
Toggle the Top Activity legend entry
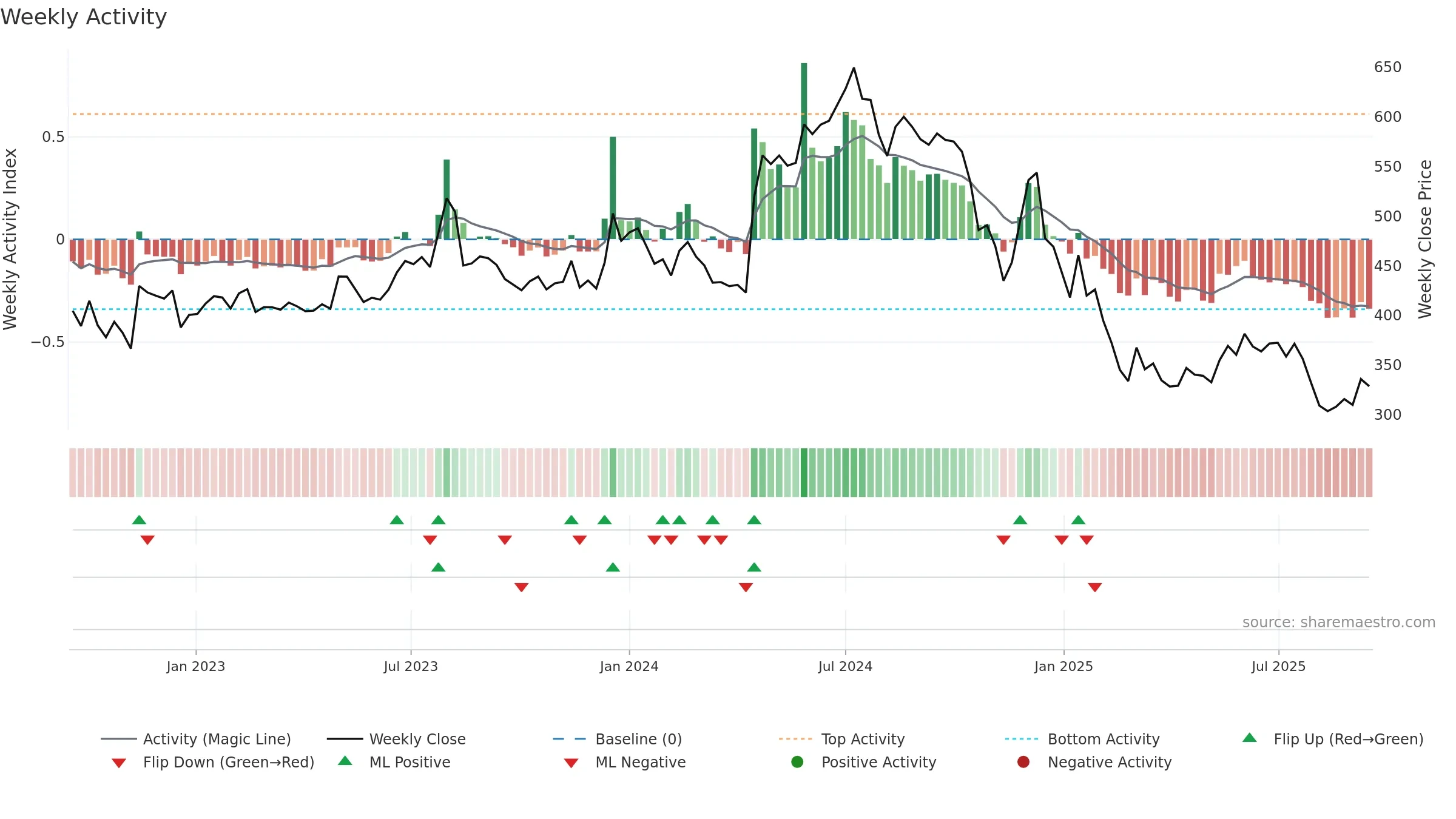click(842, 739)
